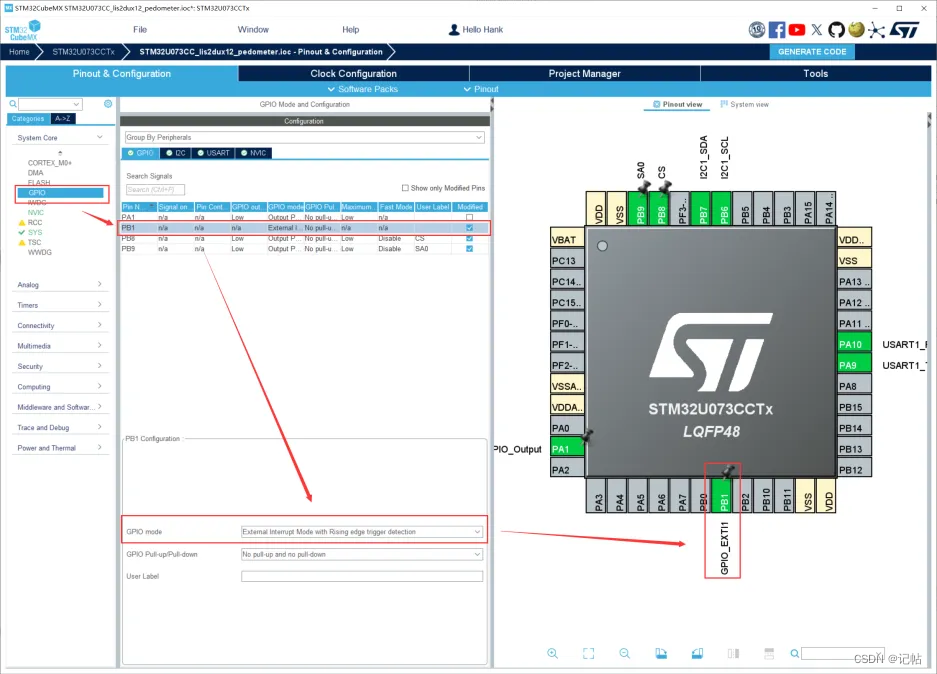Screen dimensions: 937x674
Task: Click the pin search magnifier icon
Action: click(x=794, y=653)
